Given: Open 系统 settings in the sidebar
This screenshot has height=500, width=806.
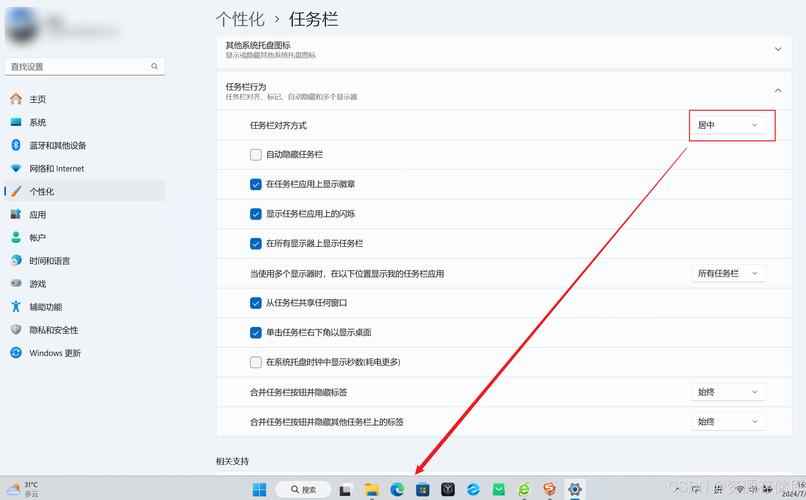Looking at the screenshot, I should tap(84, 122).
